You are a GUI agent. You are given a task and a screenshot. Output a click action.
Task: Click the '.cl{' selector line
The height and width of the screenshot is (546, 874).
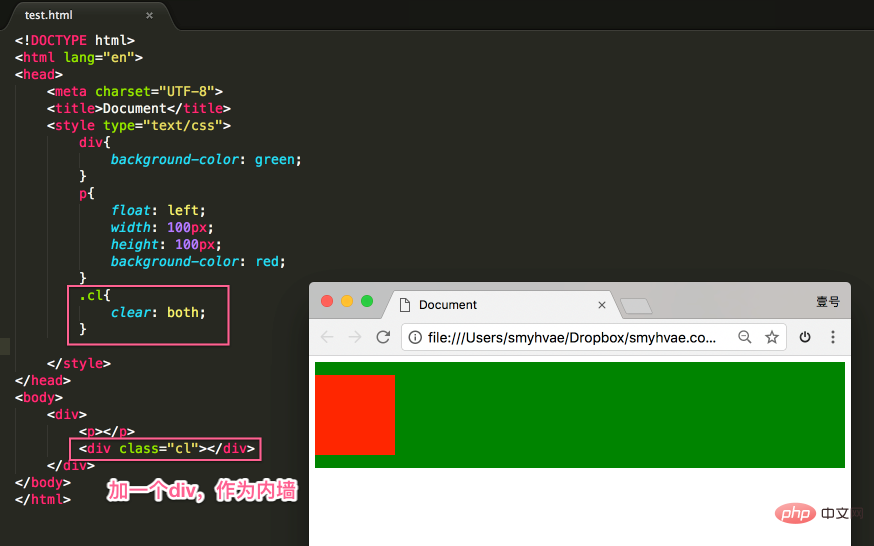point(95,295)
